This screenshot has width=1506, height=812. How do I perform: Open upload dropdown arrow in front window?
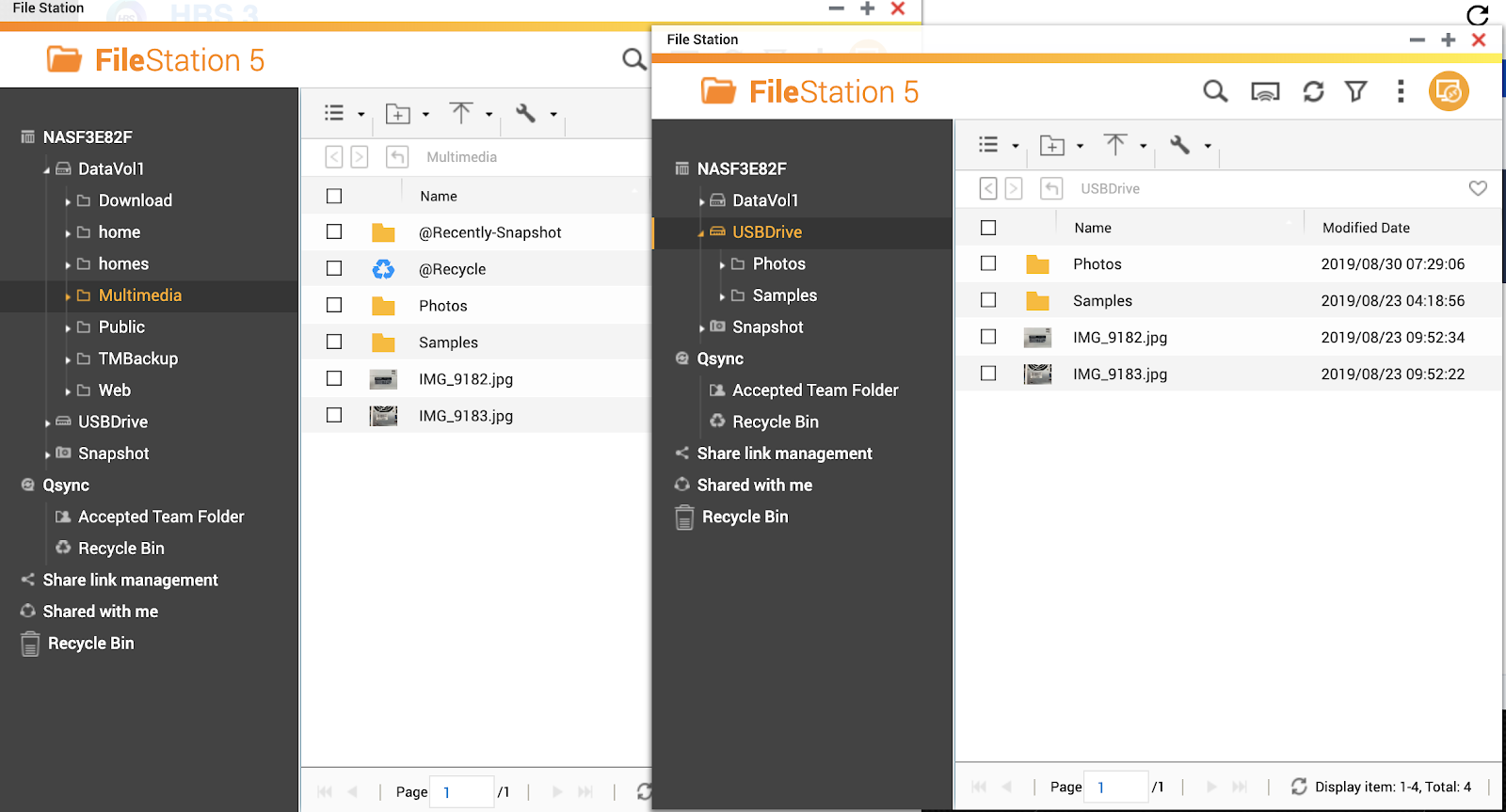1144,146
